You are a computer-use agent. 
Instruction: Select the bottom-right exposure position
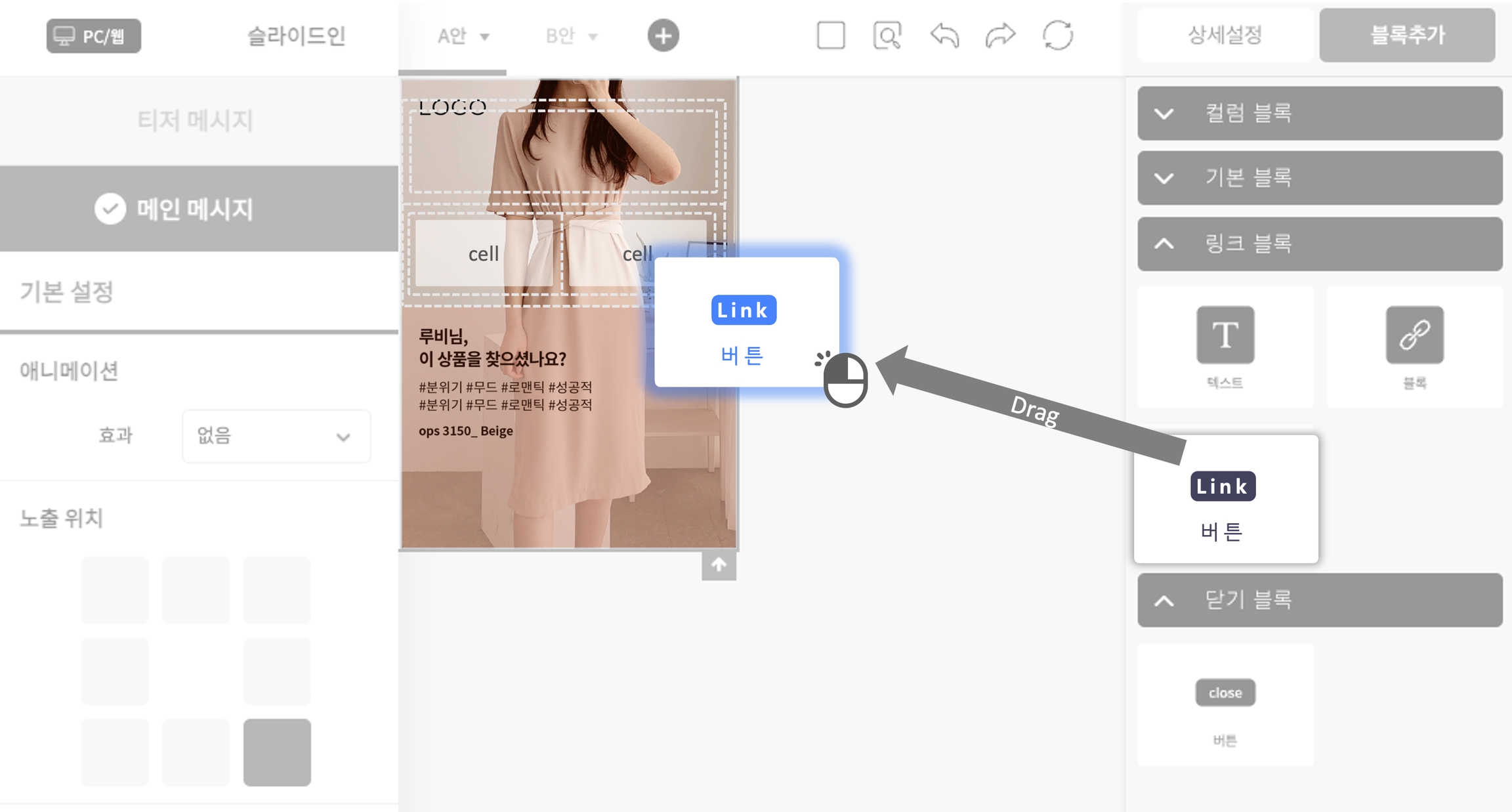click(277, 752)
